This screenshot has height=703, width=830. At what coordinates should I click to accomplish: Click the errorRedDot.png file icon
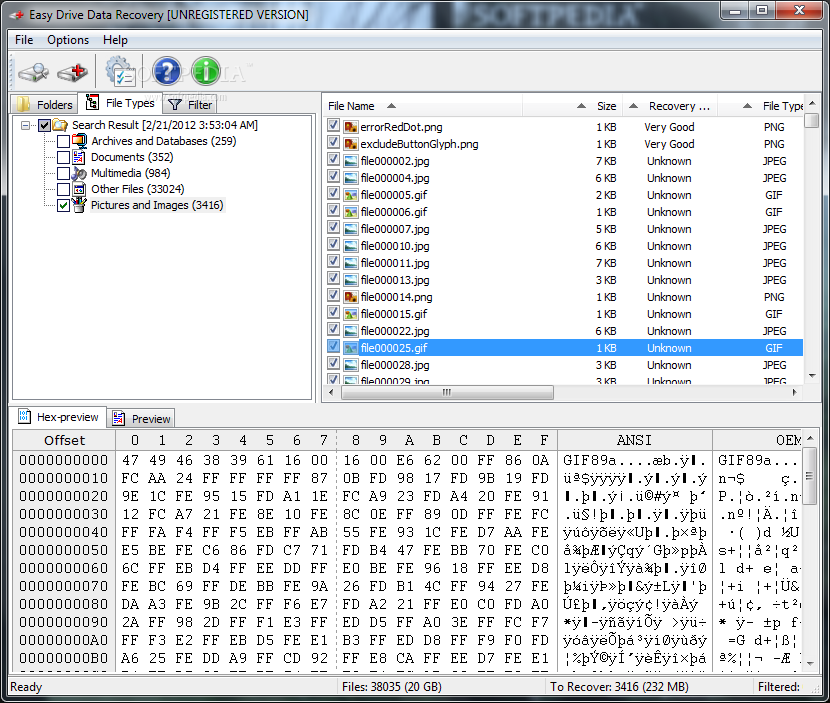[x=350, y=127]
